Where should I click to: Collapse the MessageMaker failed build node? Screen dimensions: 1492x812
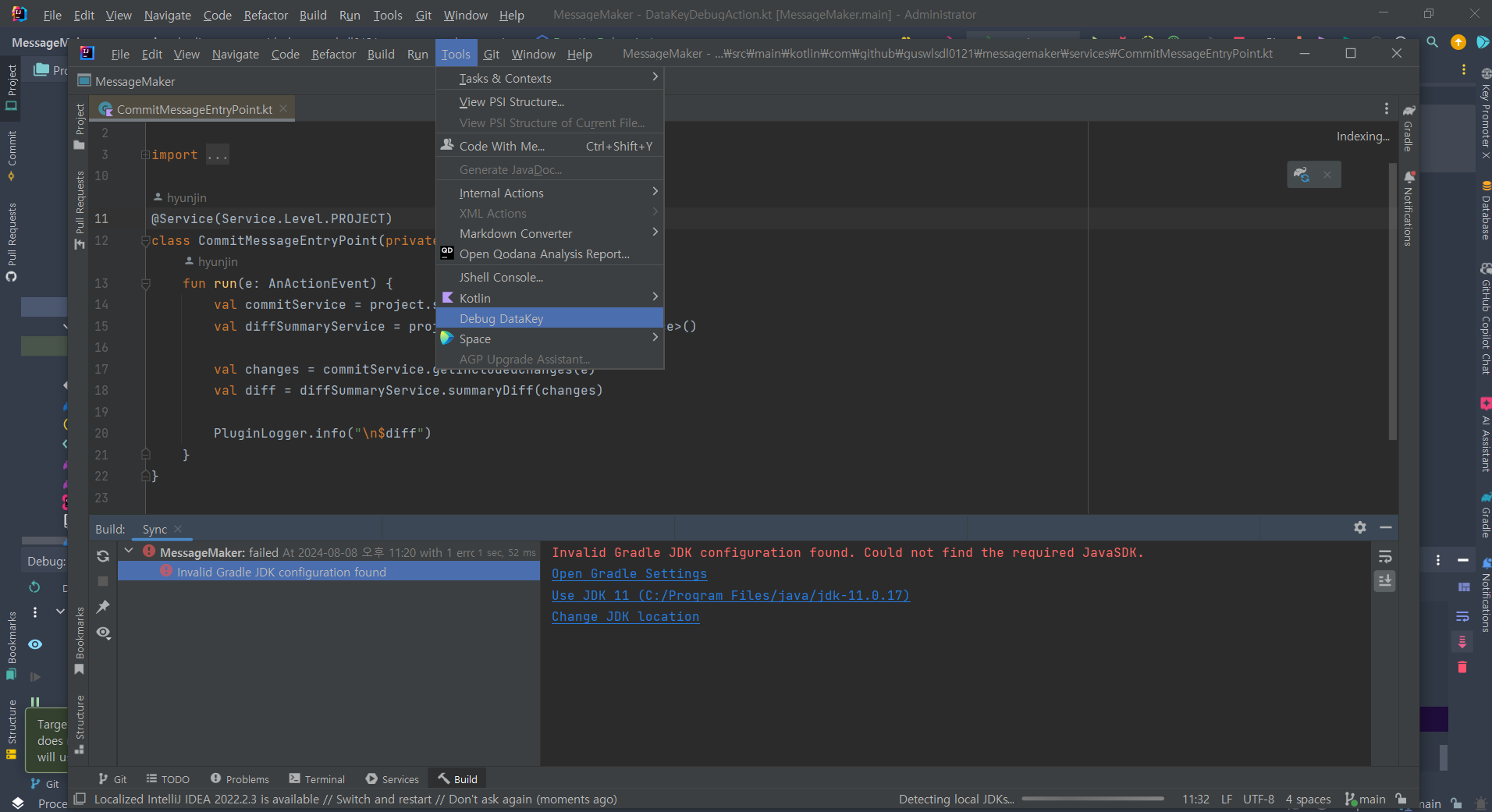point(129,551)
